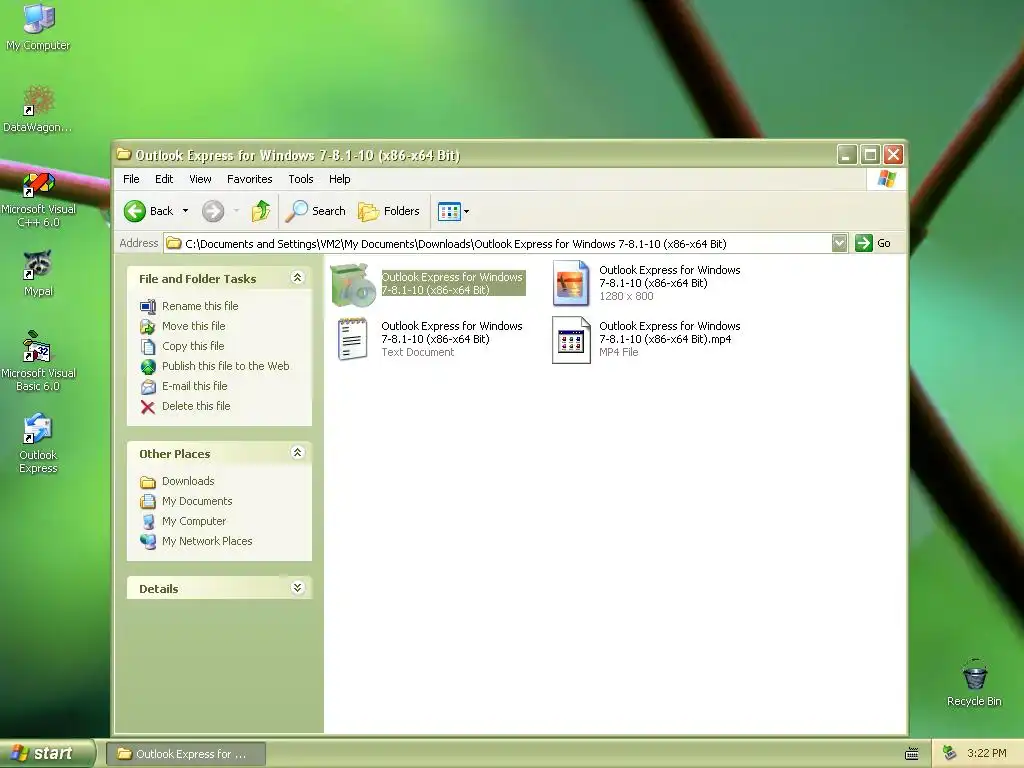Click the red X Delete icon

click(x=148, y=407)
